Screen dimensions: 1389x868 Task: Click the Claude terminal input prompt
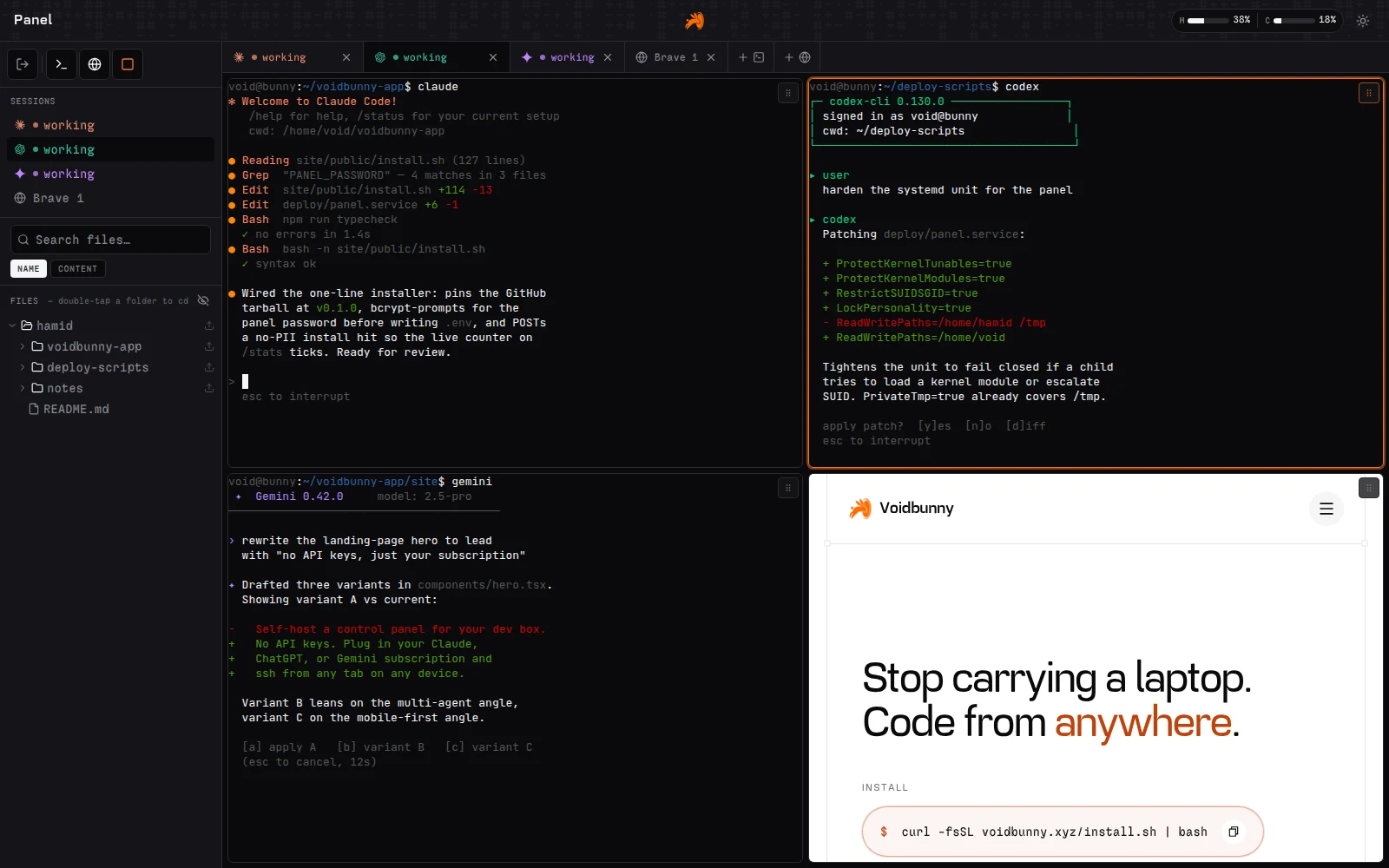[x=245, y=381]
